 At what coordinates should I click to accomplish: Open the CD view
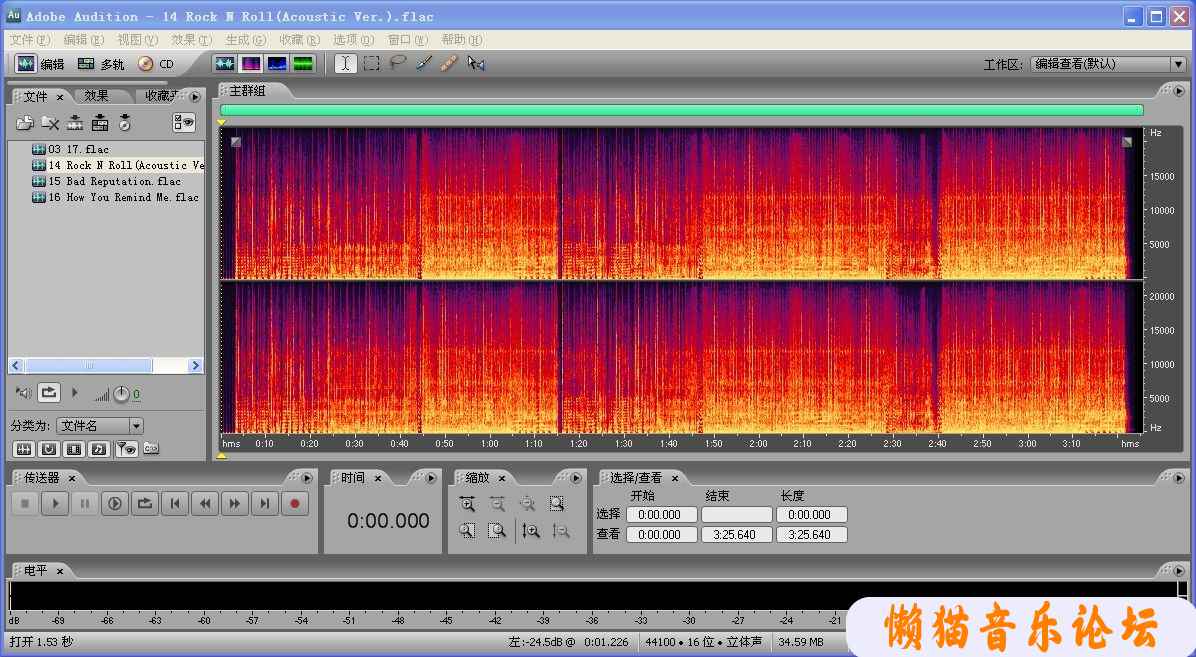(x=156, y=64)
